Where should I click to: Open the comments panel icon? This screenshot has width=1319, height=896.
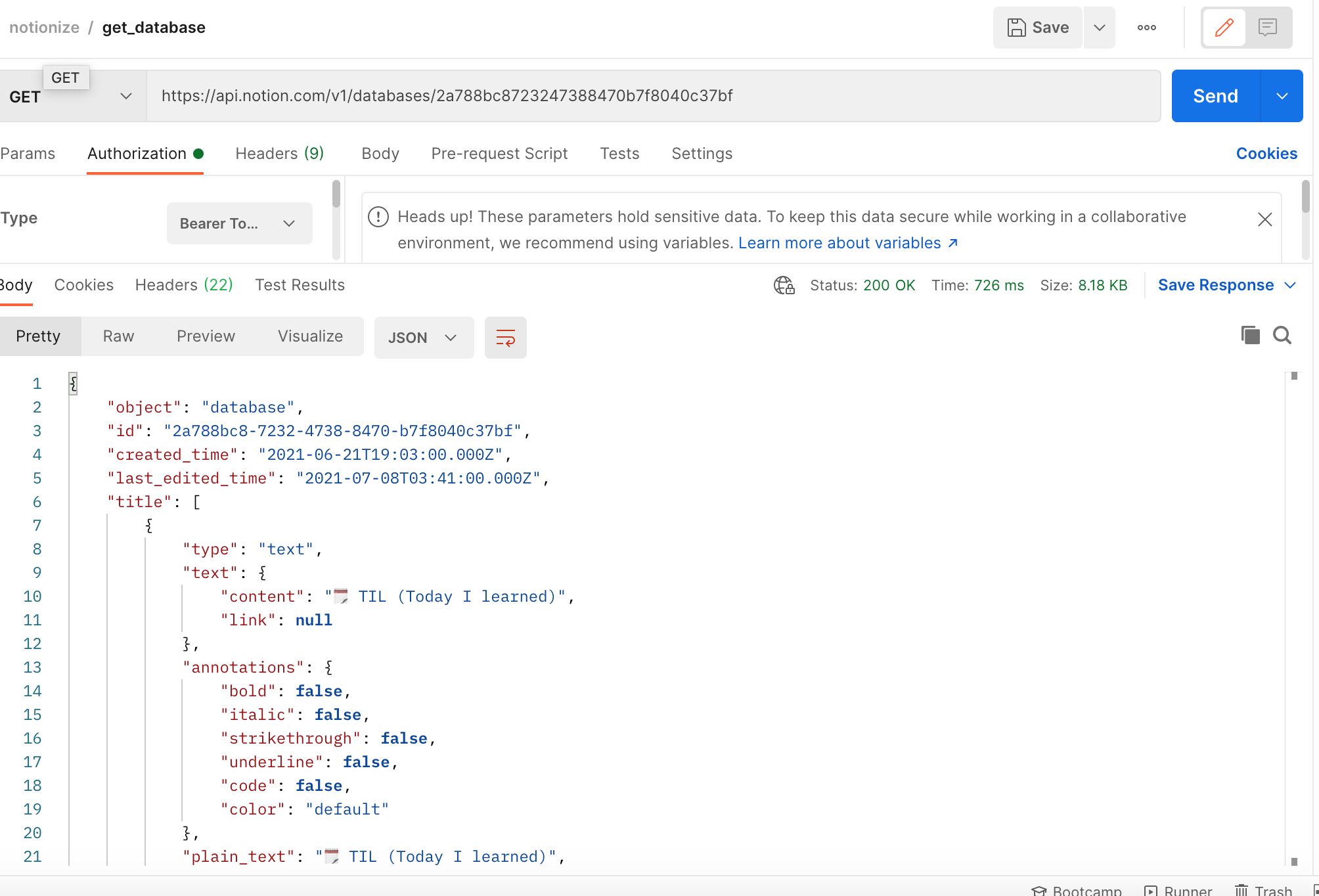(x=1267, y=28)
